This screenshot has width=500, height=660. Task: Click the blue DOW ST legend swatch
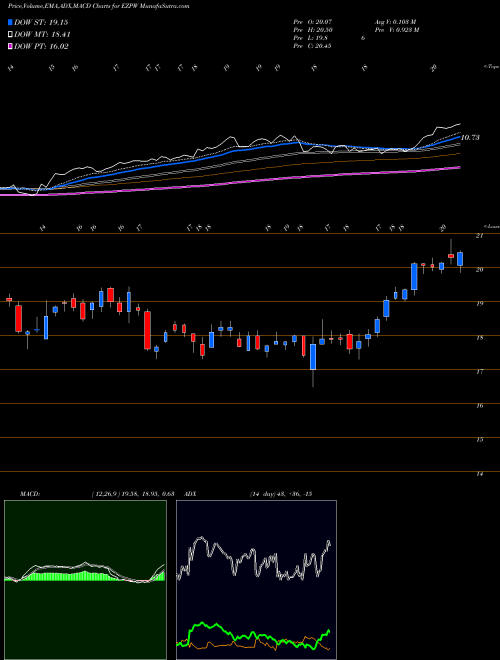click(x=11, y=22)
